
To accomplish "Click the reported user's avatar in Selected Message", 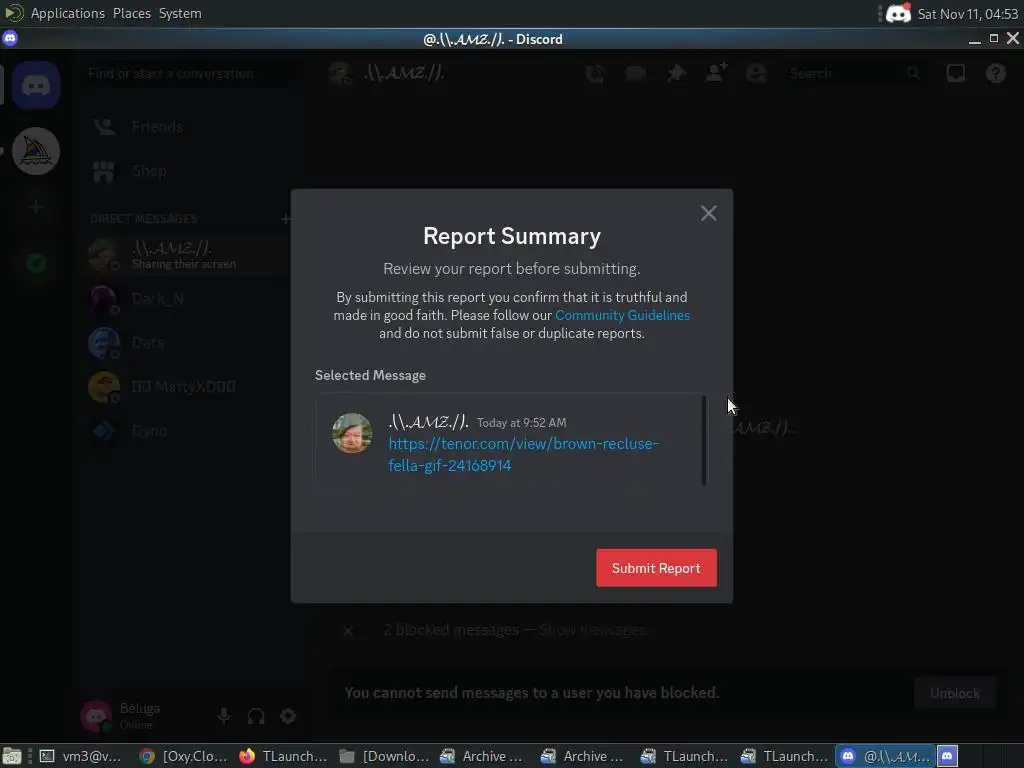I will click(x=352, y=432).
